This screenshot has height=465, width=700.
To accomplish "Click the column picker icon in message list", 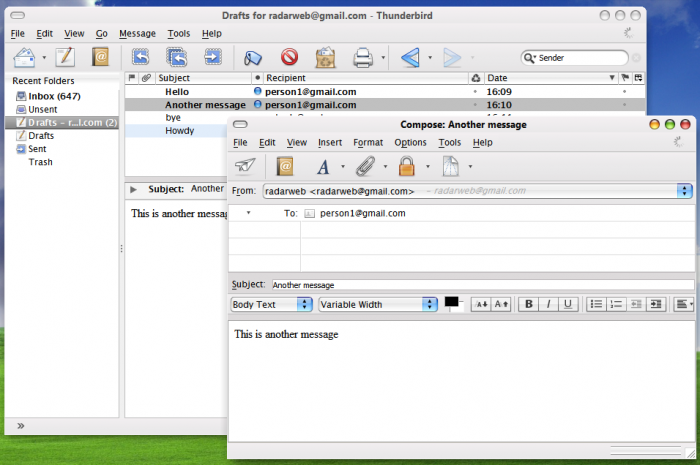I will [638, 78].
